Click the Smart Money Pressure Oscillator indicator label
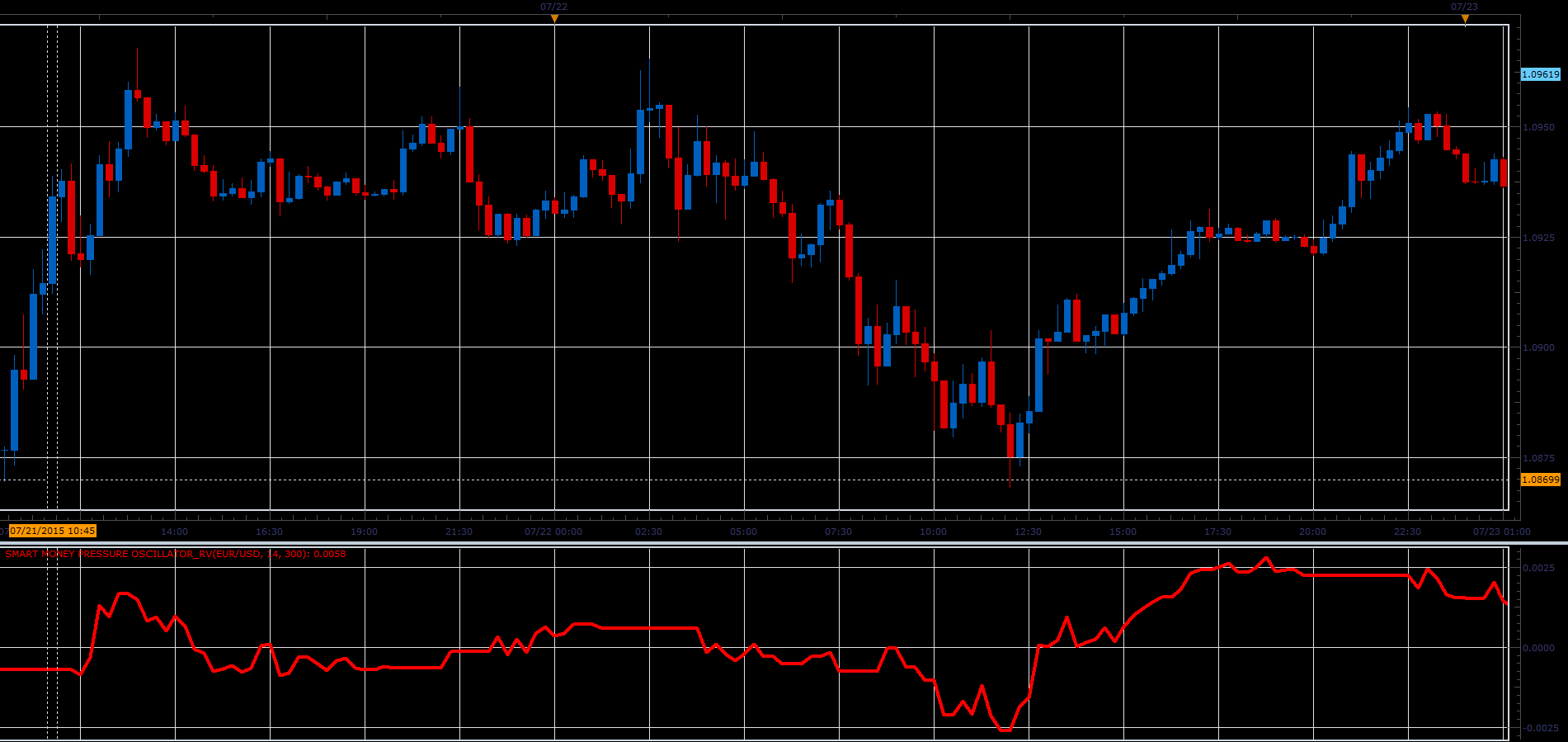The width and height of the screenshot is (1568, 742). 176,554
